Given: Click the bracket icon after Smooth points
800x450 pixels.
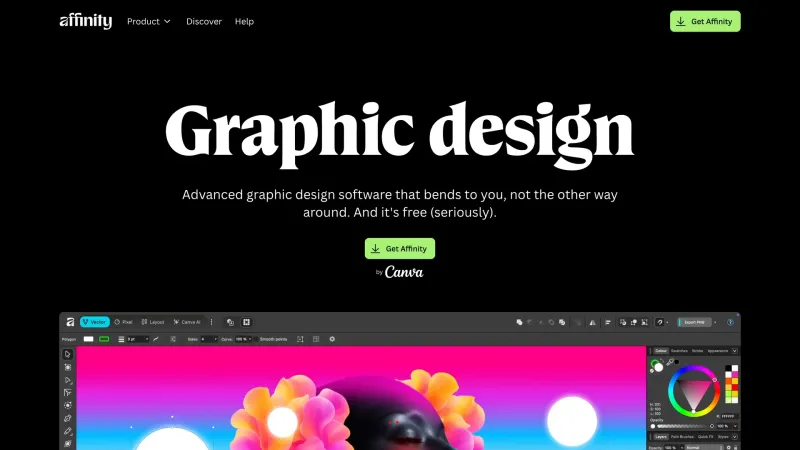Looking at the screenshot, I should pos(300,339).
